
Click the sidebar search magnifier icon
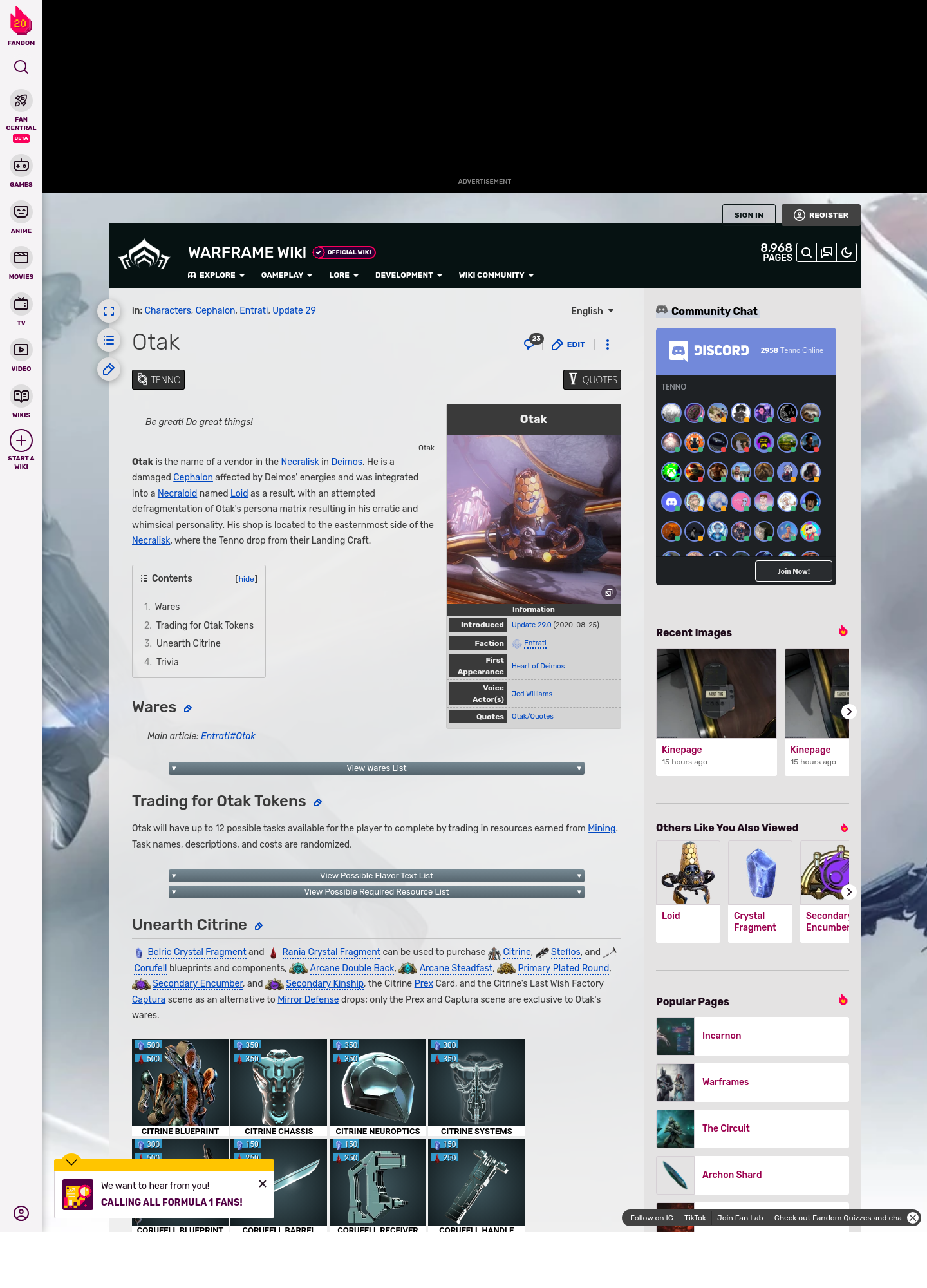tap(21, 67)
